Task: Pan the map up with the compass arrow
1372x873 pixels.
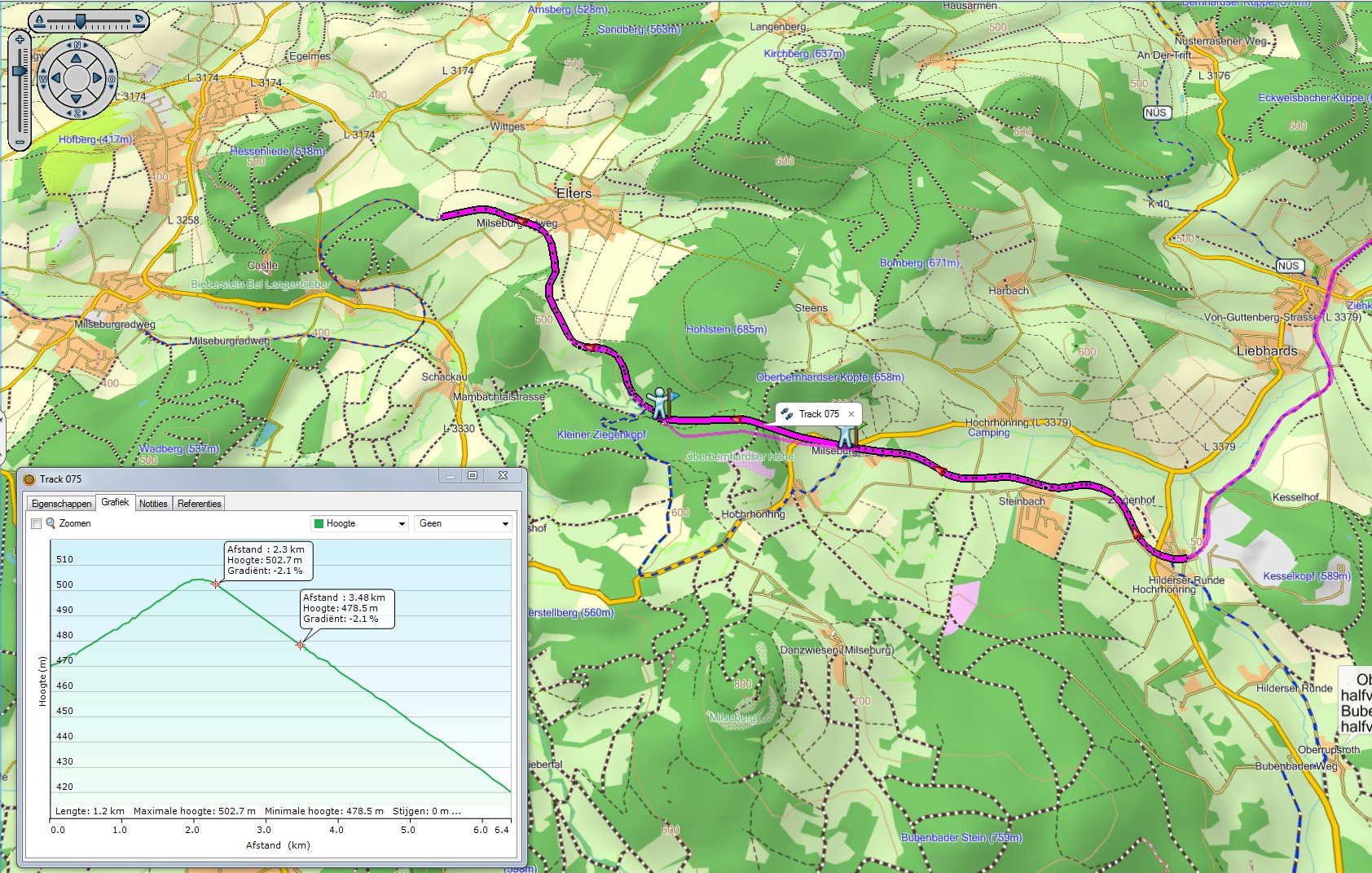Action: [x=77, y=58]
